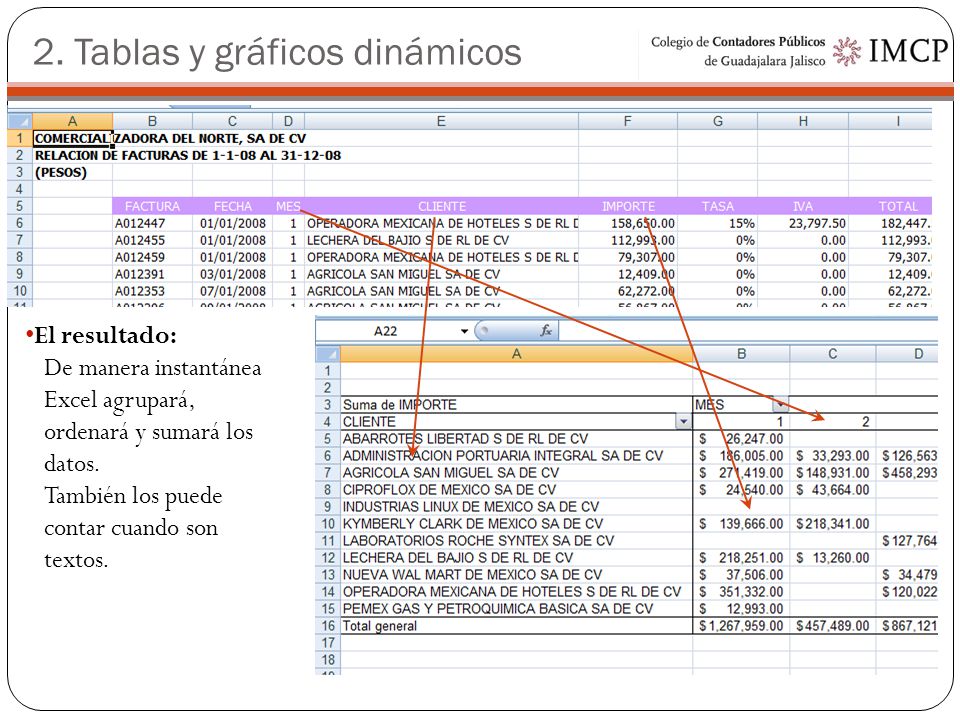
Task: Open the Name Box dropdown arrow beside A22
Action: pyautogui.click(x=464, y=331)
